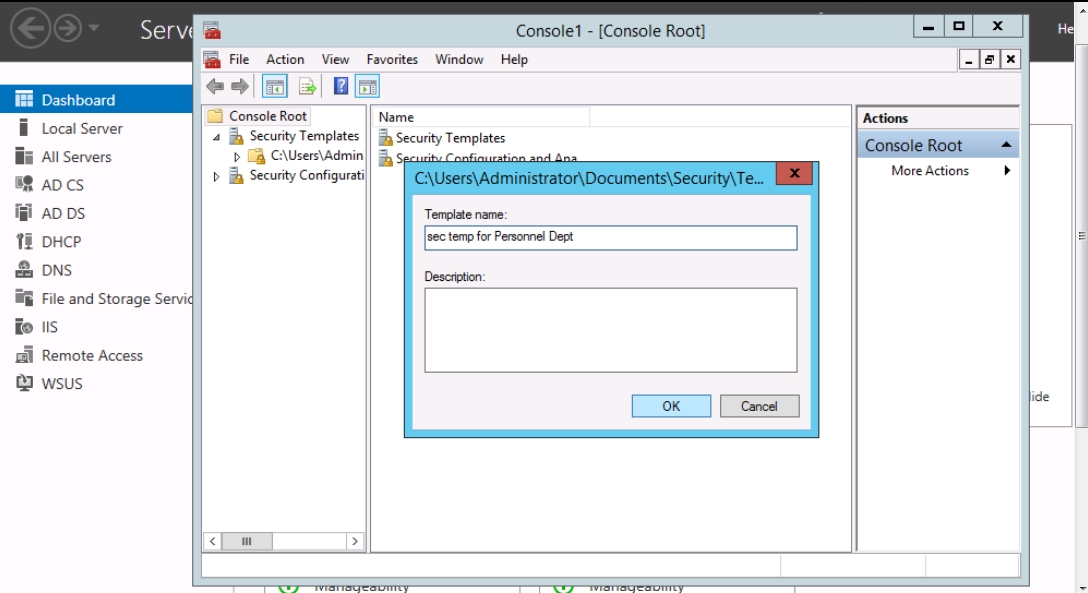
Task: Click the Show/Hide Console Tree toolbar icon
Action: (x=275, y=87)
